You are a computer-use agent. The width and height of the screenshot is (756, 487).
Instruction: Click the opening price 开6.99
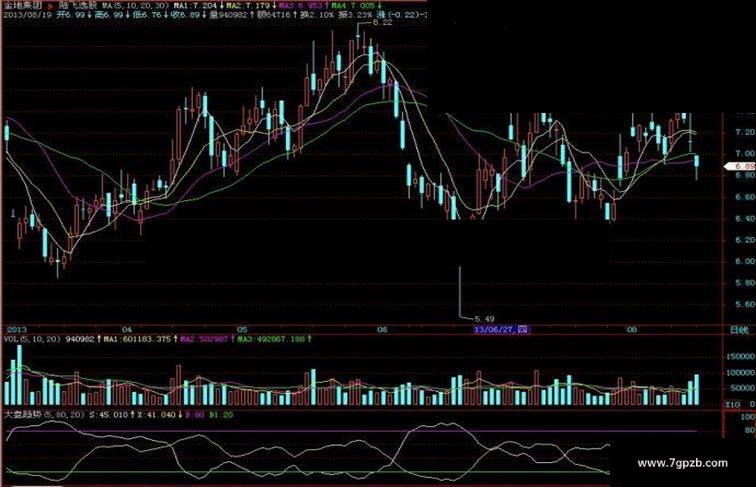72,15
